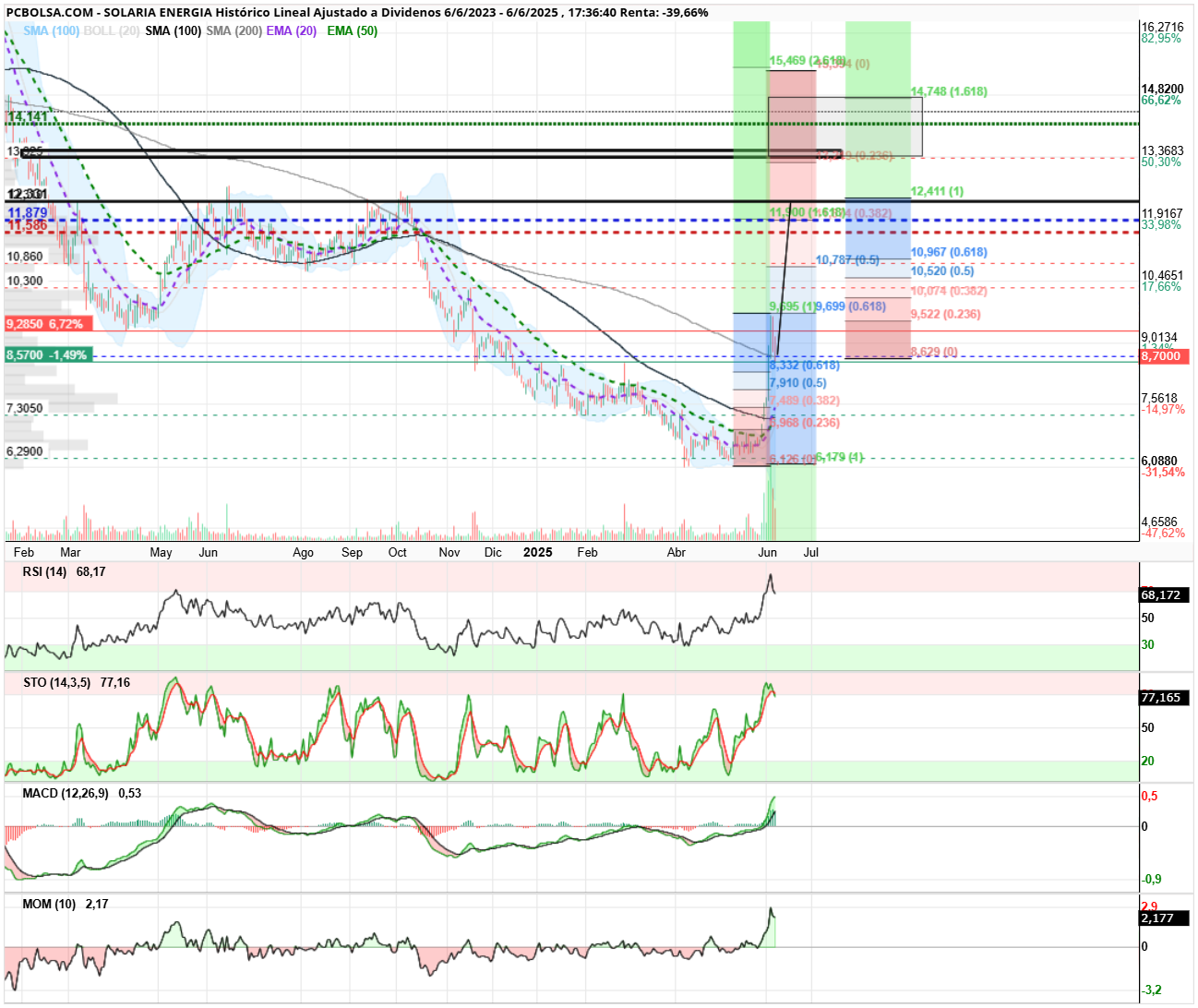Click the 10,520 (0.5) Fibonacci label
Viewport: 1198px width, 1008px height.
[942, 270]
